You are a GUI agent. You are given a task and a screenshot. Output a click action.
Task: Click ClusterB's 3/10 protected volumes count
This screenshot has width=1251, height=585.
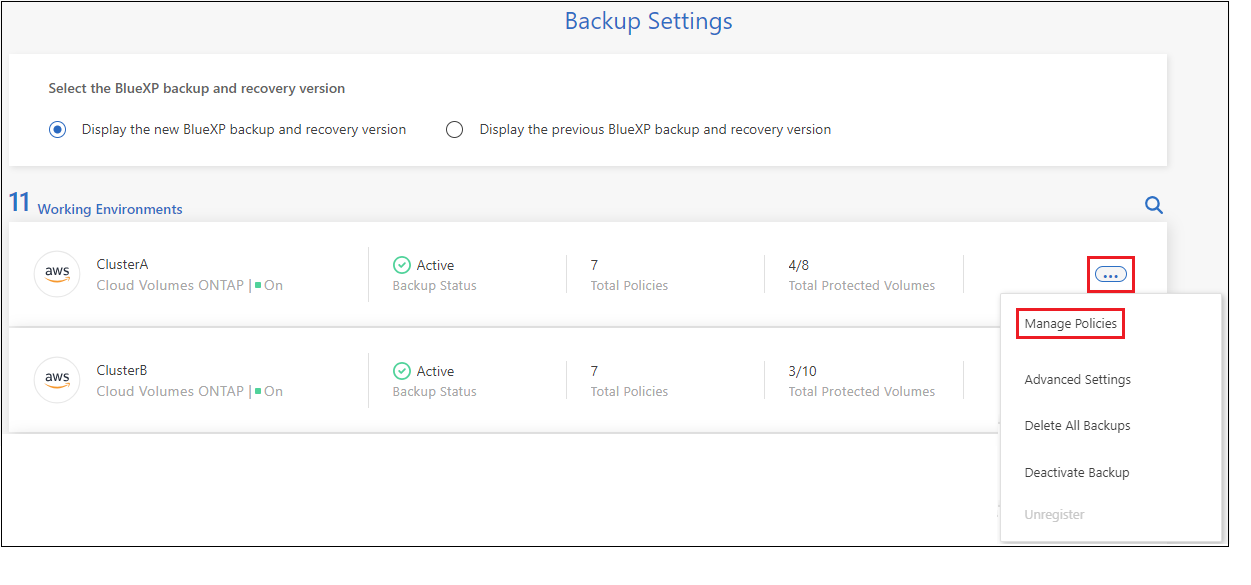pos(802,371)
